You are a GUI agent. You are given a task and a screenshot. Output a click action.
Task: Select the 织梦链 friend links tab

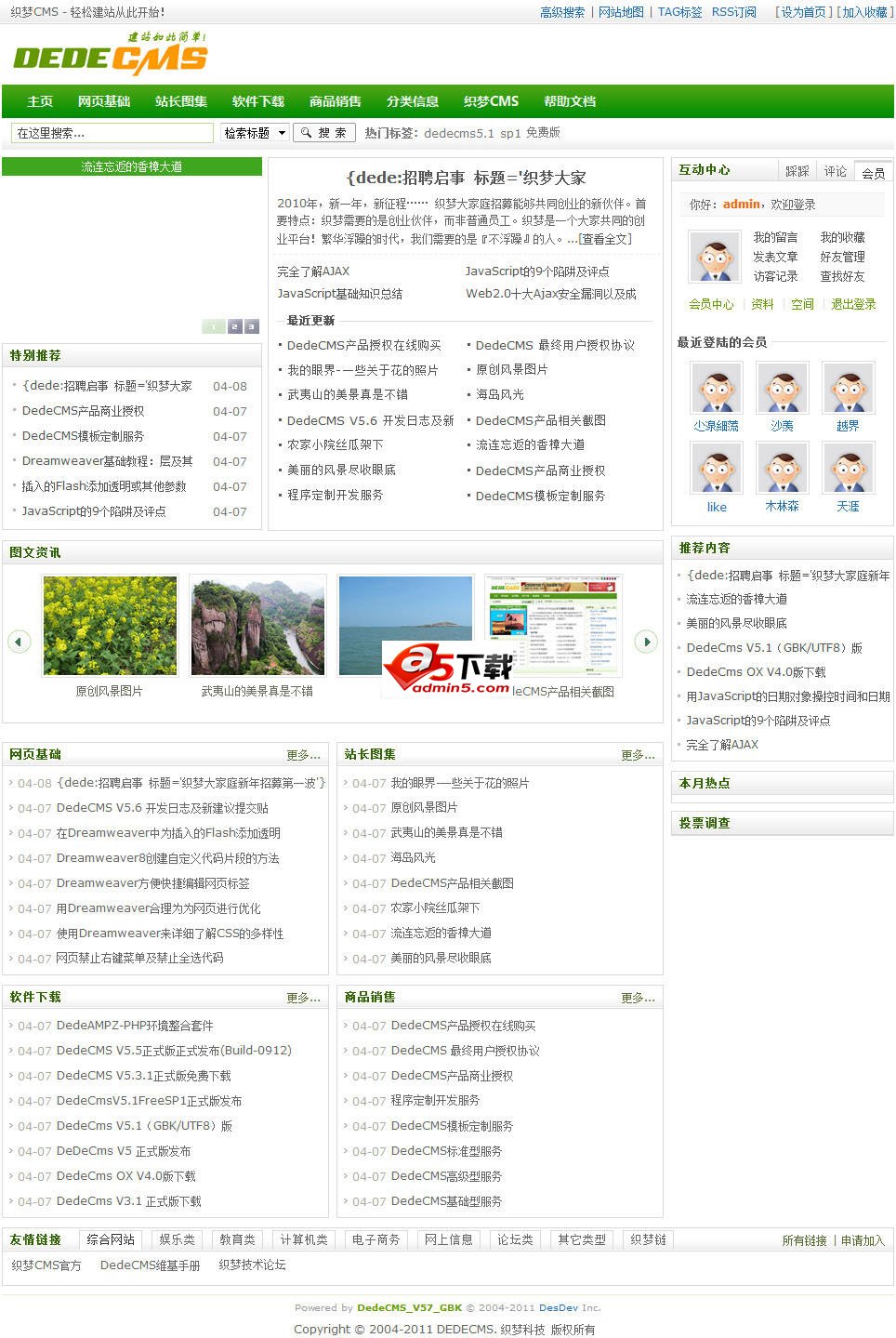[648, 1239]
